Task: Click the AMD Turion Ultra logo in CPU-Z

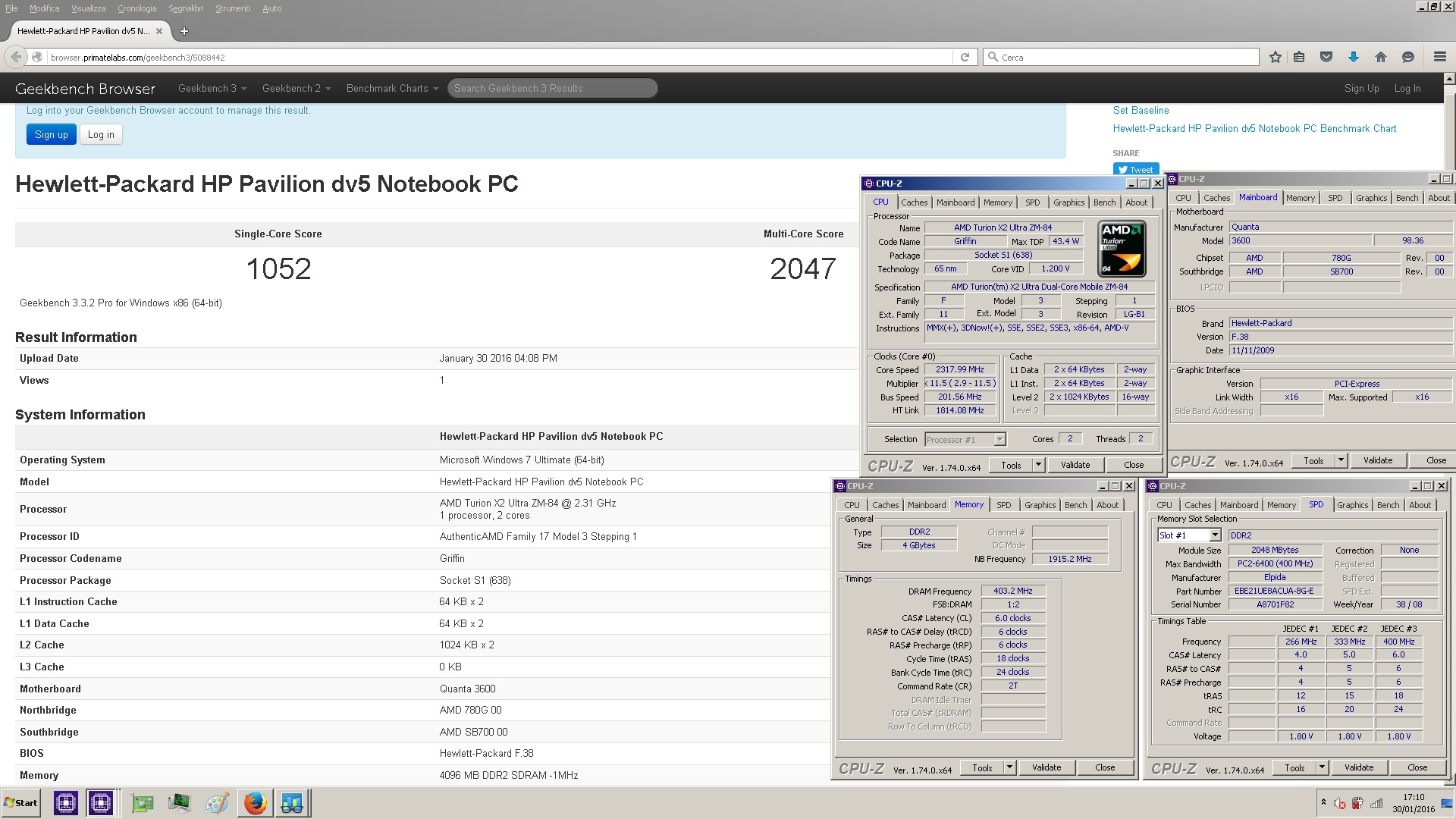Action: 1122,249
